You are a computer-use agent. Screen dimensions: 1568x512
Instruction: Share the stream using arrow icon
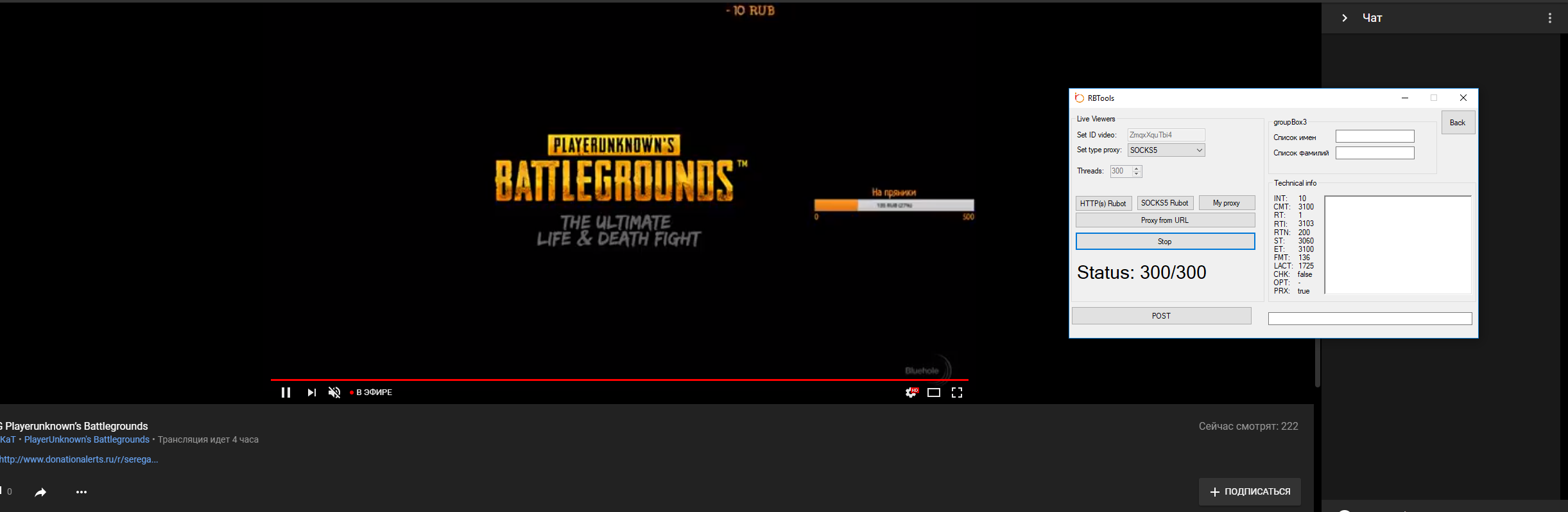[40, 492]
